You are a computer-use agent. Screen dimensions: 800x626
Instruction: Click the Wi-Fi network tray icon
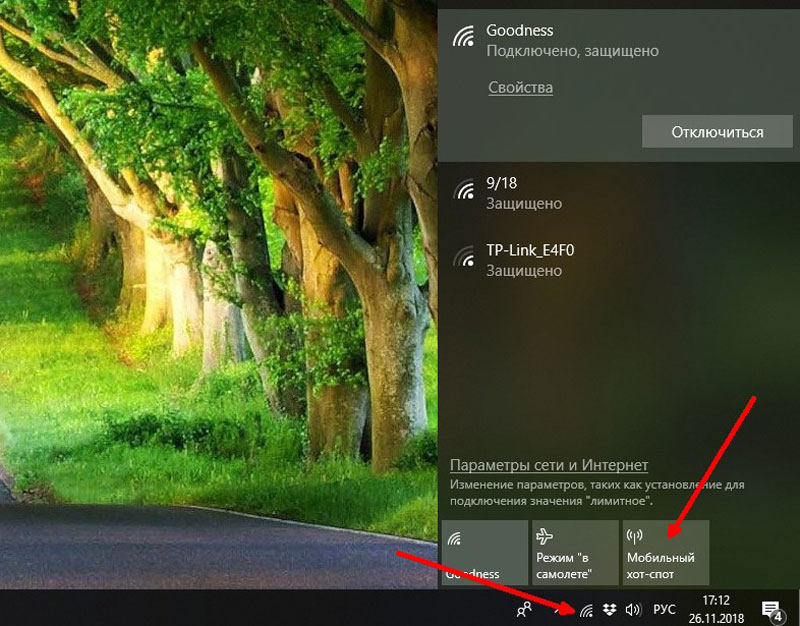[587, 610]
